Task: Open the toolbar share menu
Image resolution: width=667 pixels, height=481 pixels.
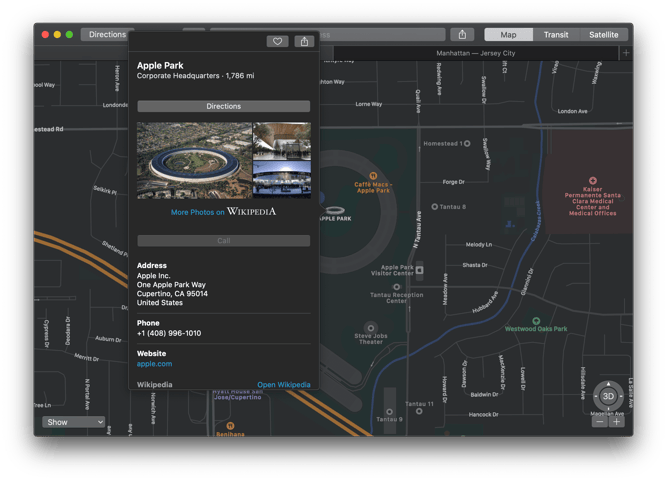Action: pos(462,34)
